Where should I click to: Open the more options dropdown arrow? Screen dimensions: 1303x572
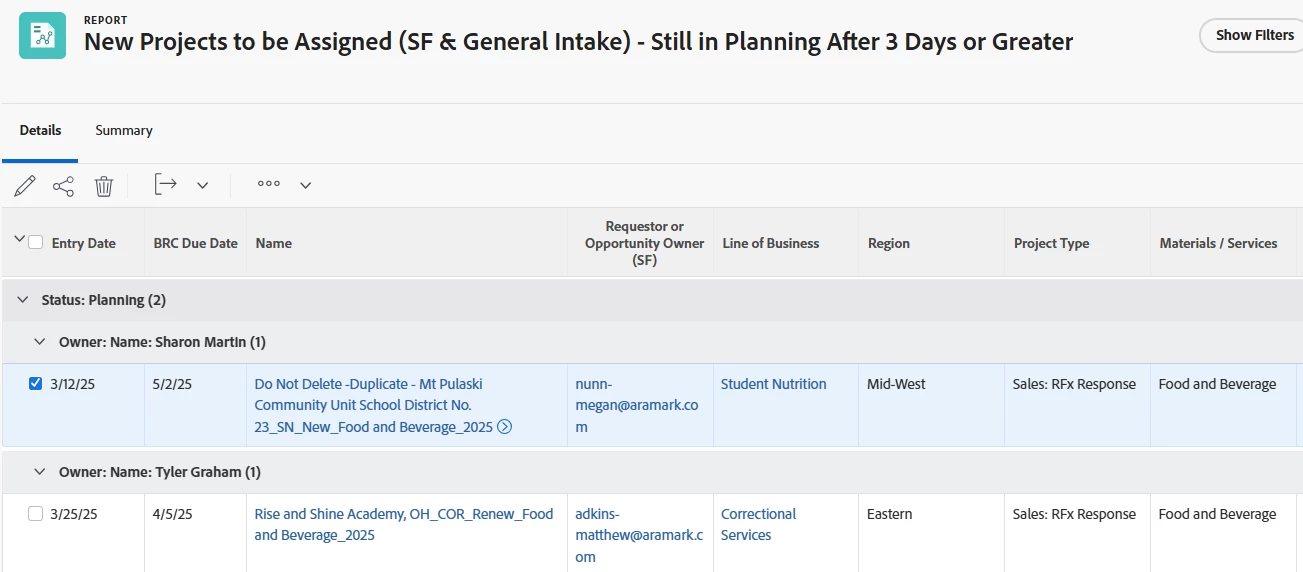pyautogui.click(x=306, y=185)
